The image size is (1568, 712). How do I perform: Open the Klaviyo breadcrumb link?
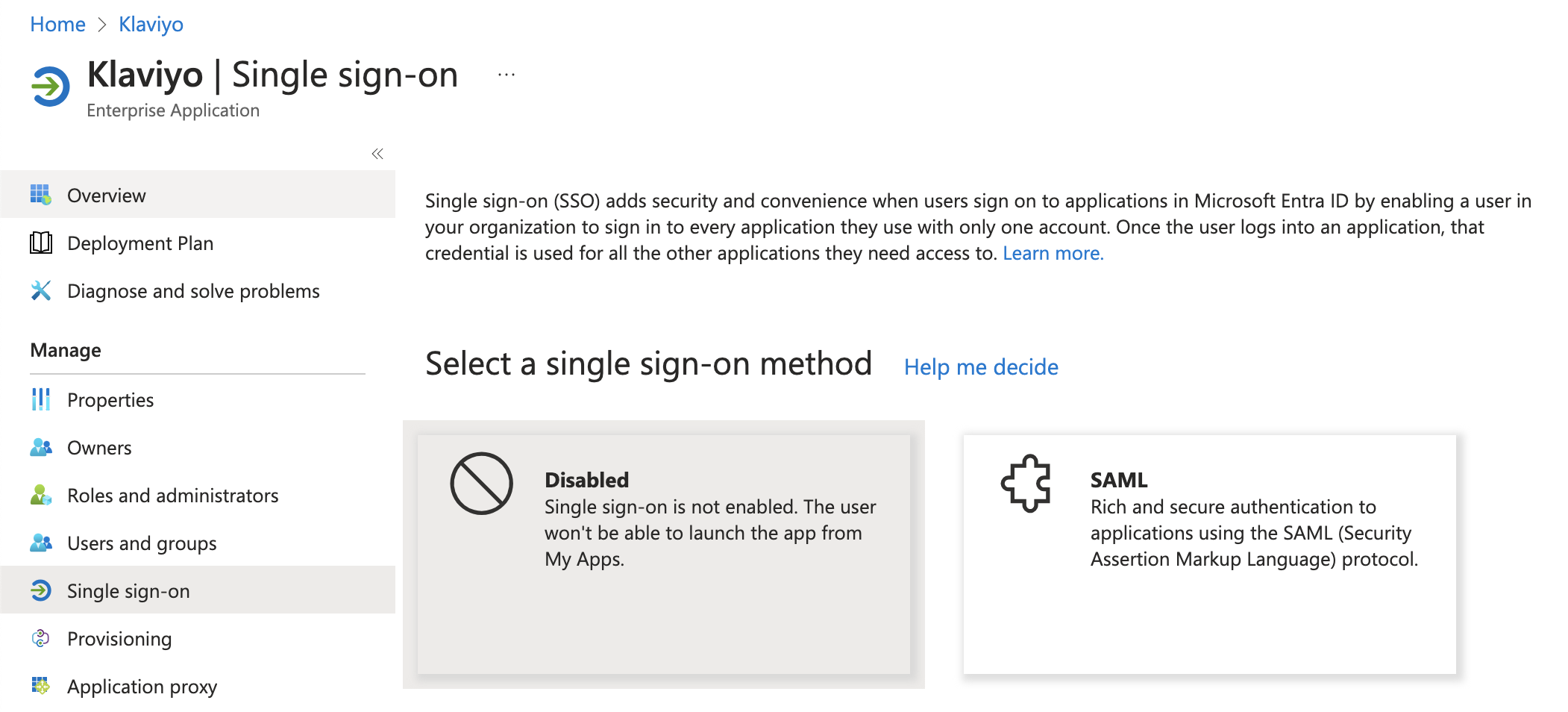coord(151,24)
